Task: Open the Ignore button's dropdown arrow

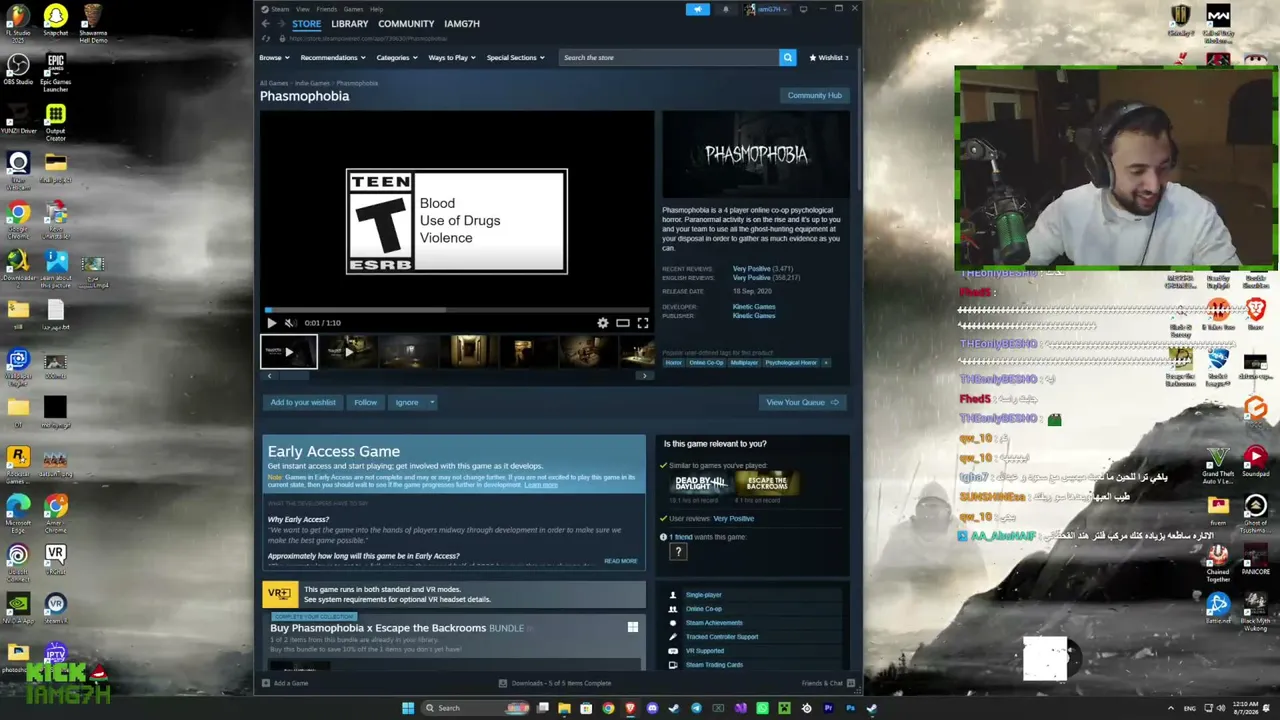Action: pyautogui.click(x=432, y=402)
